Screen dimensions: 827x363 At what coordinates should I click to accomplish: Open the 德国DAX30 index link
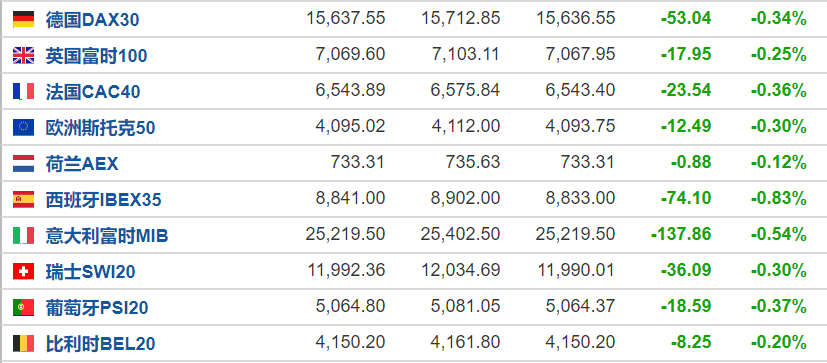(92, 20)
